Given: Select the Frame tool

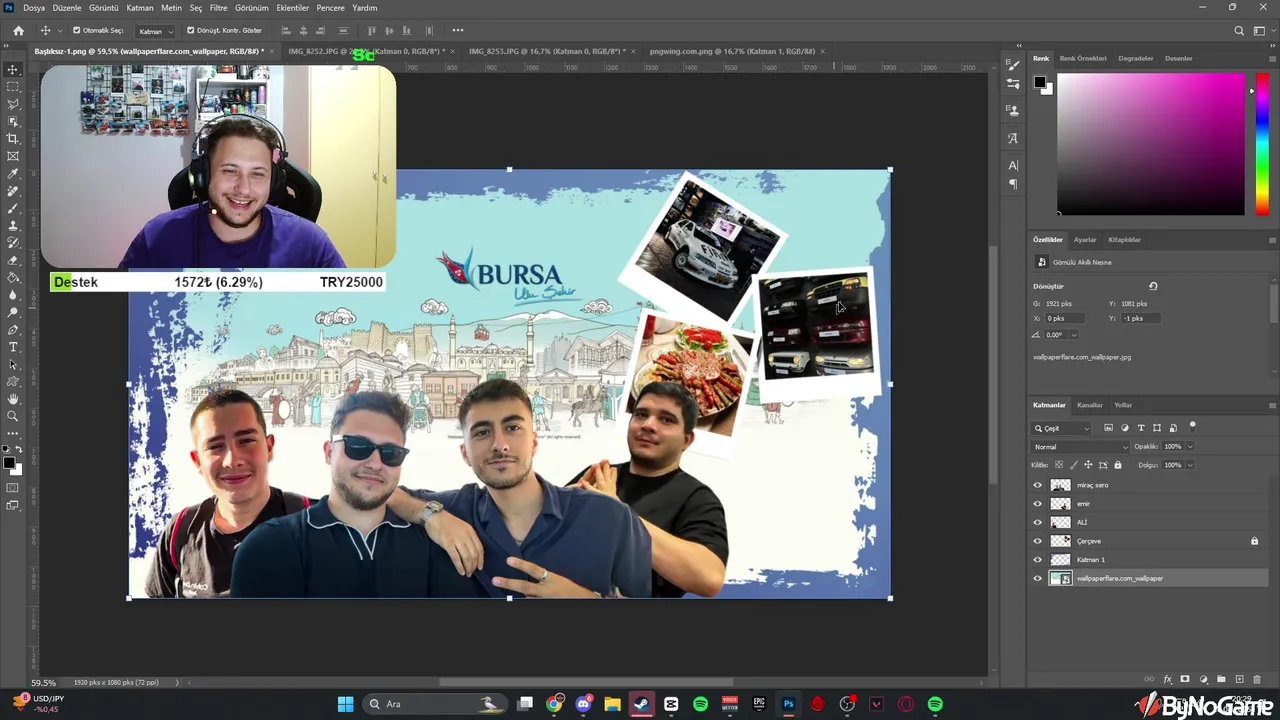Looking at the screenshot, I should tap(13, 156).
